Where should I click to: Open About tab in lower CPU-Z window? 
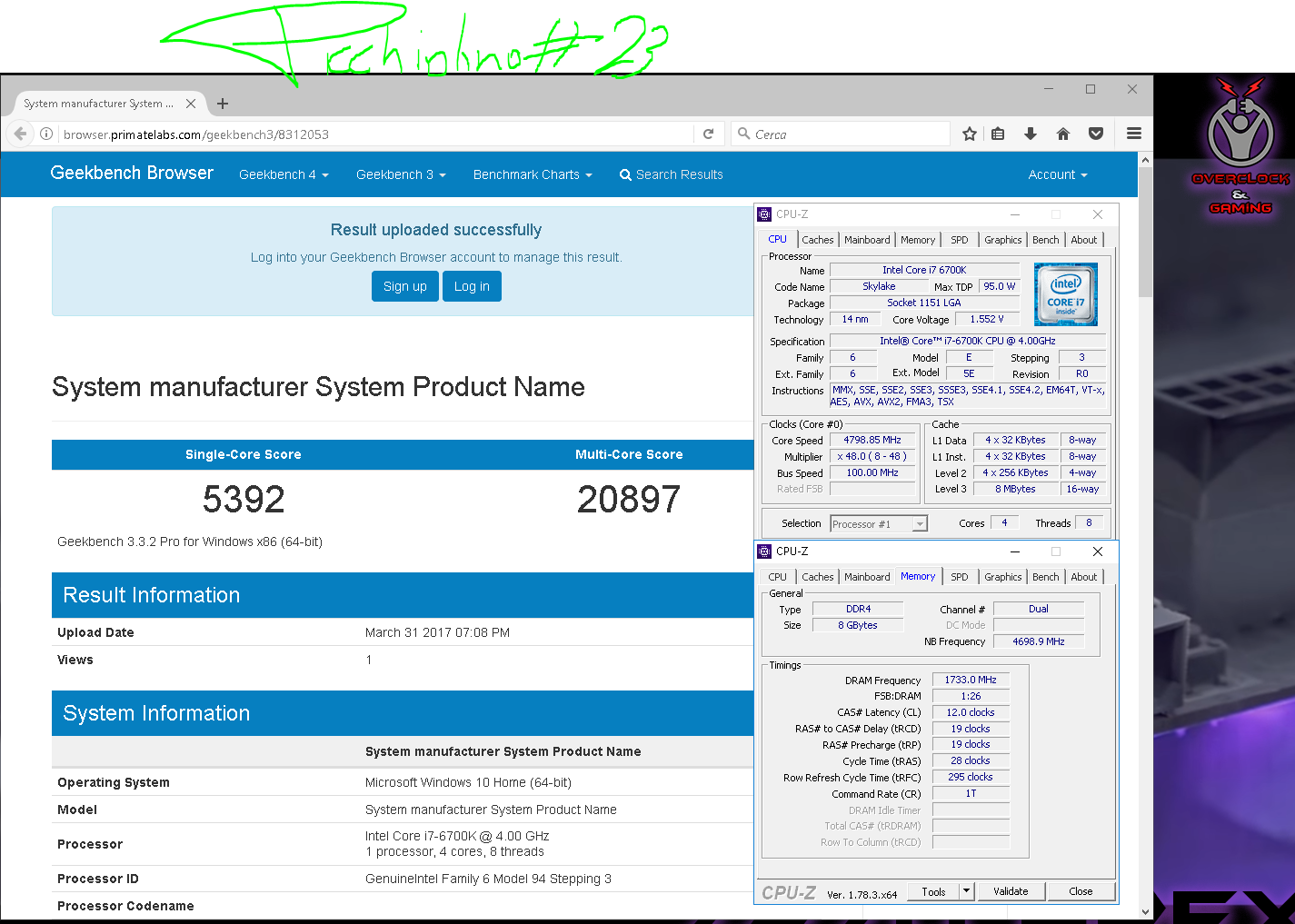pyautogui.click(x=1084, y=577)
